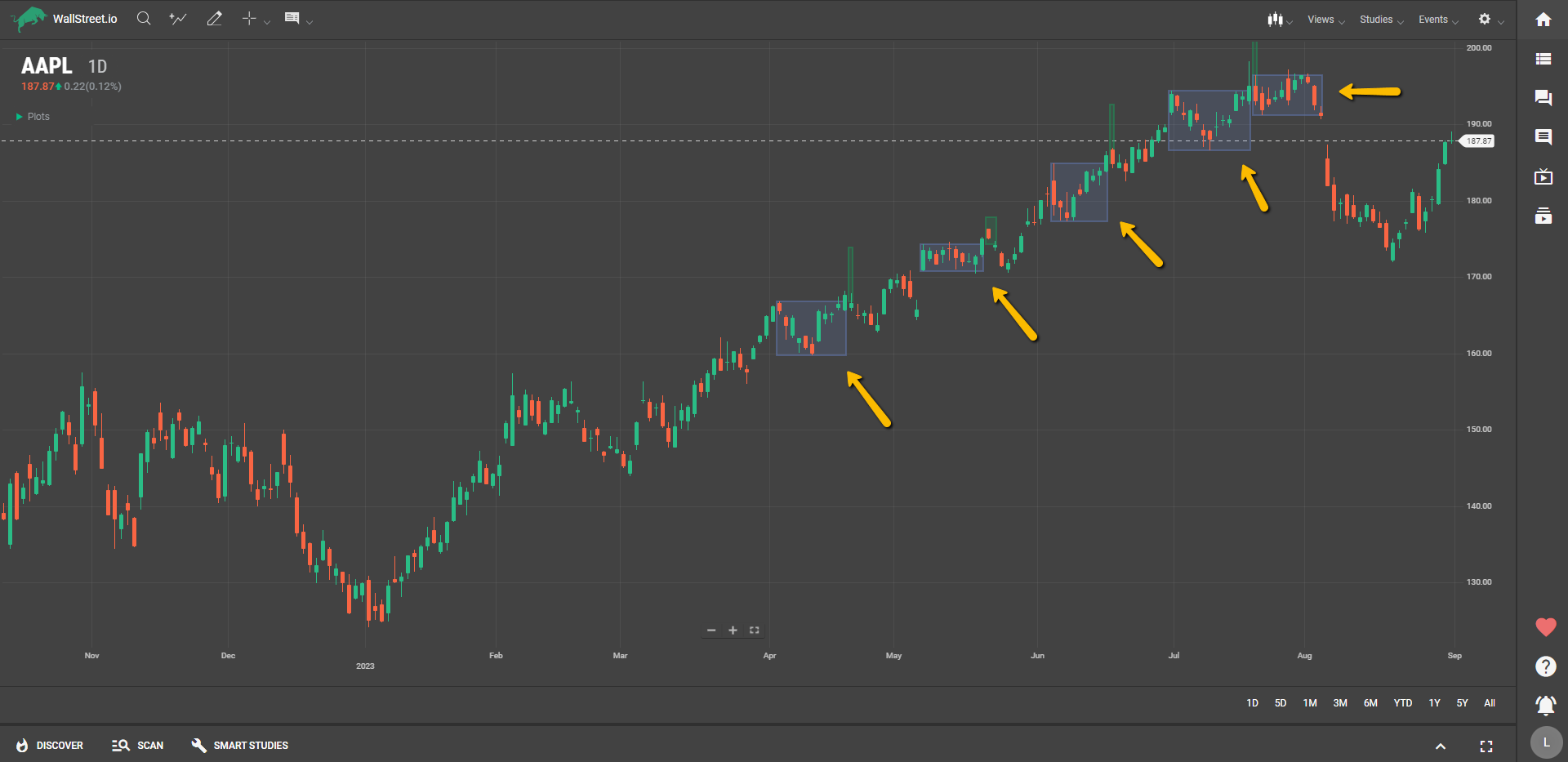Toggle fullscreen mode at bottom right
Viewport: 1568px width, 762px height.
1486,746
